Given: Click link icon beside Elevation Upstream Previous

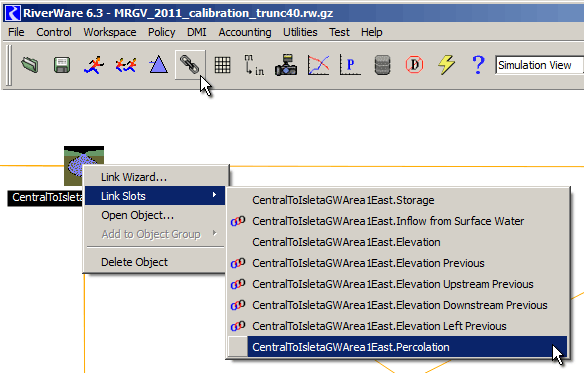Looking at the screenshot, I should (238, 284).
